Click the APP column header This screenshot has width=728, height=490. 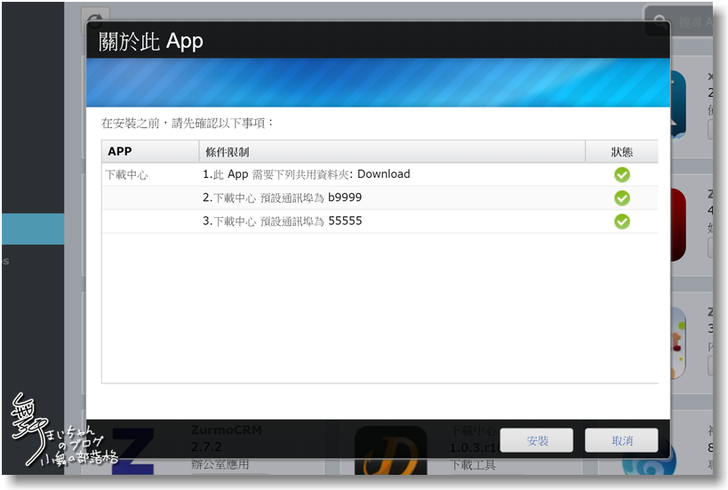coord(150,151)
